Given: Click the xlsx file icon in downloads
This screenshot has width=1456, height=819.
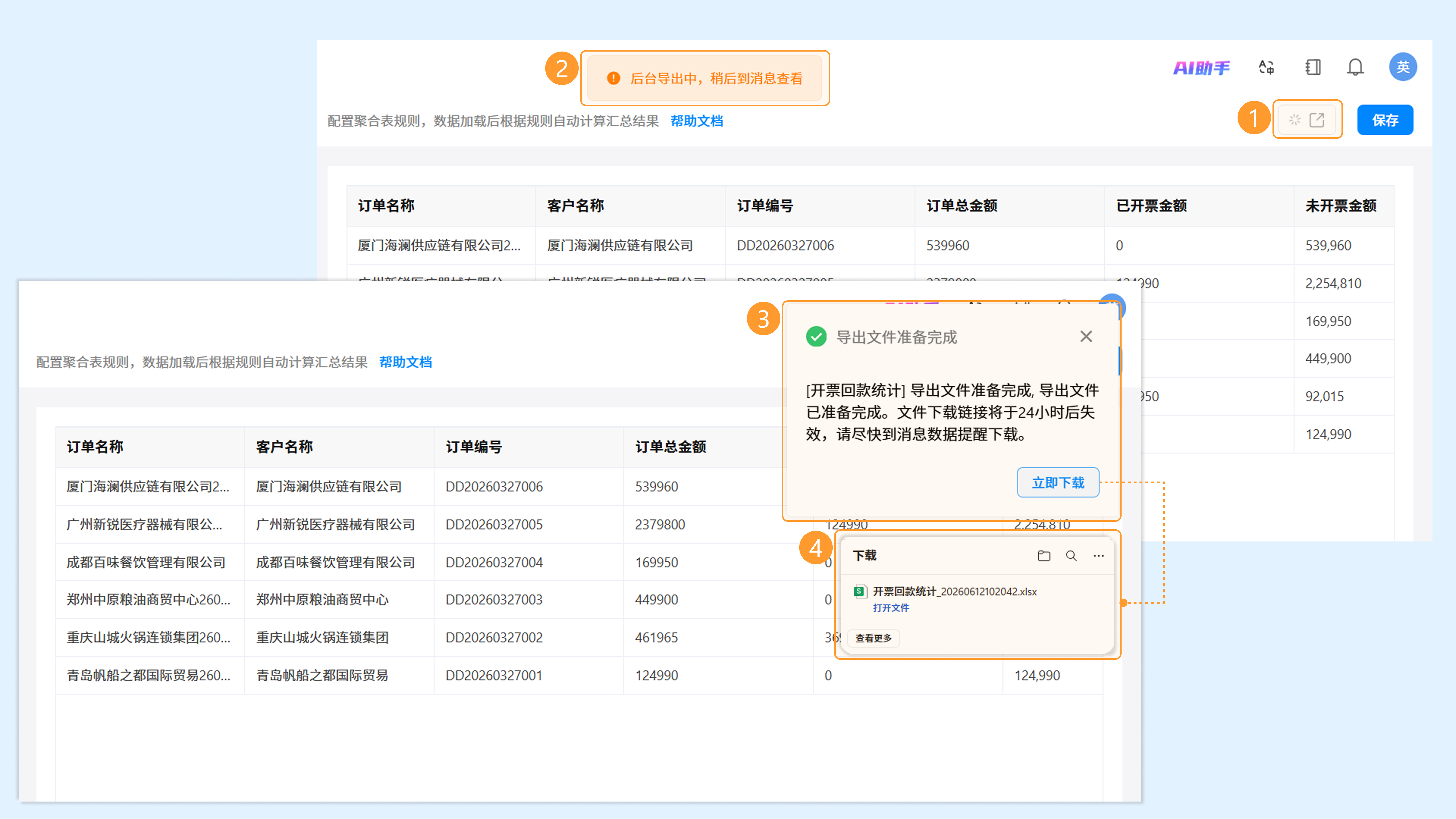Looking at the screenshot, I should tap(860, 591).
